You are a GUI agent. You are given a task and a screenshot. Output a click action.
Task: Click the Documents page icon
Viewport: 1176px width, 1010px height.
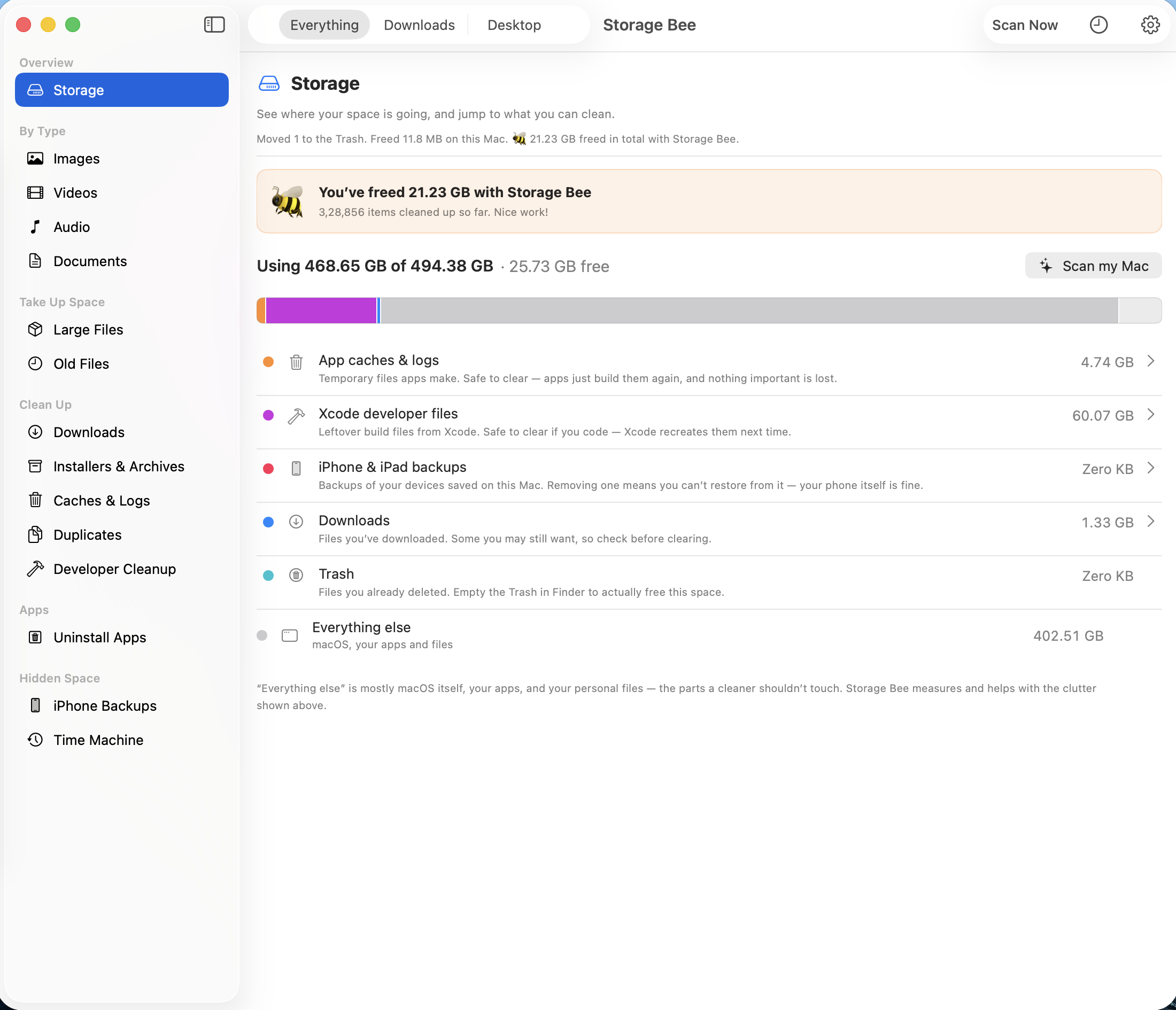[x=35, y=261]
